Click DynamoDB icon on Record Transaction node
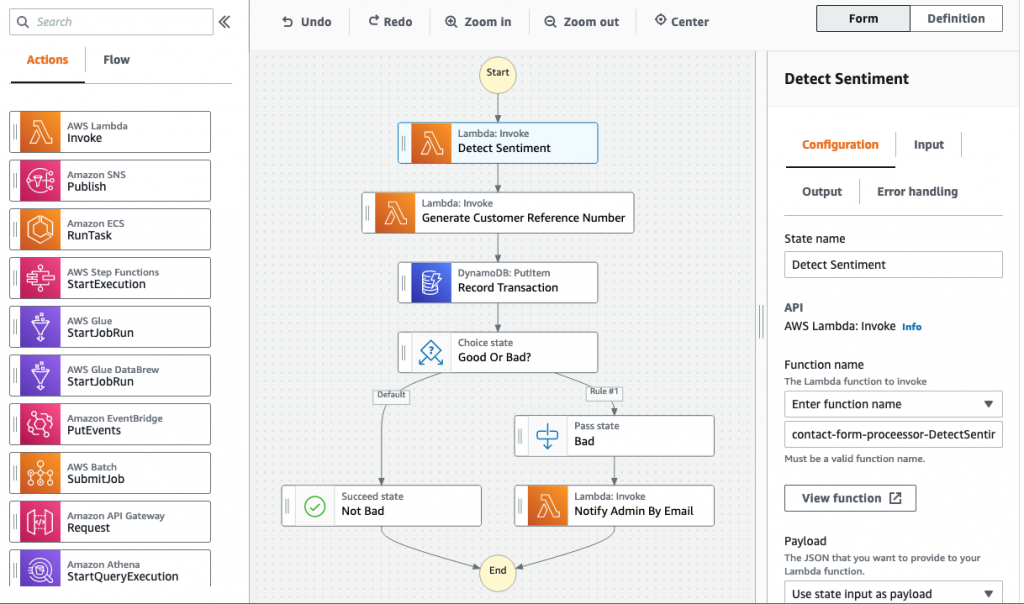1024x604 pixels. tap(431, 283)
